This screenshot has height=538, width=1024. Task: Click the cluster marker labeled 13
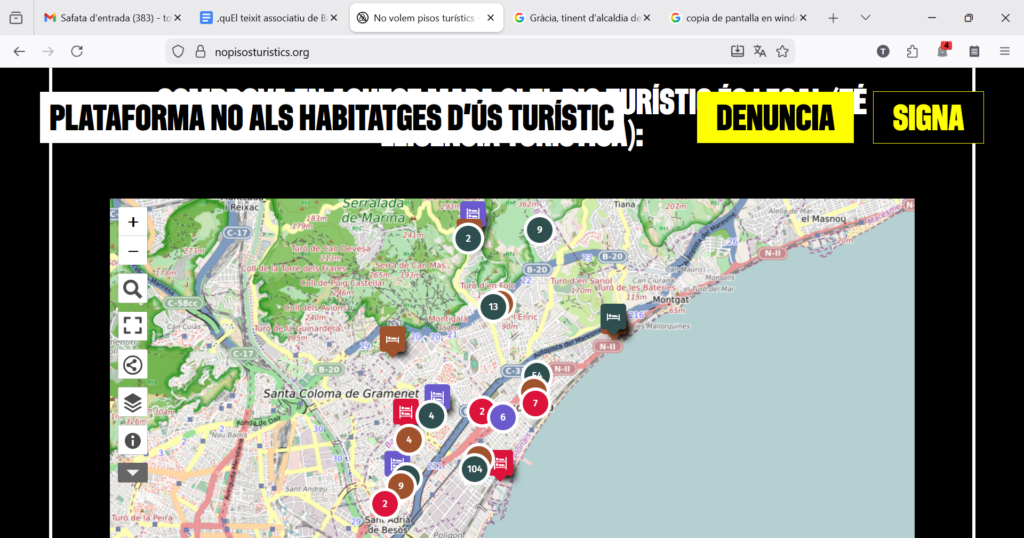click(x=492, y=307)
